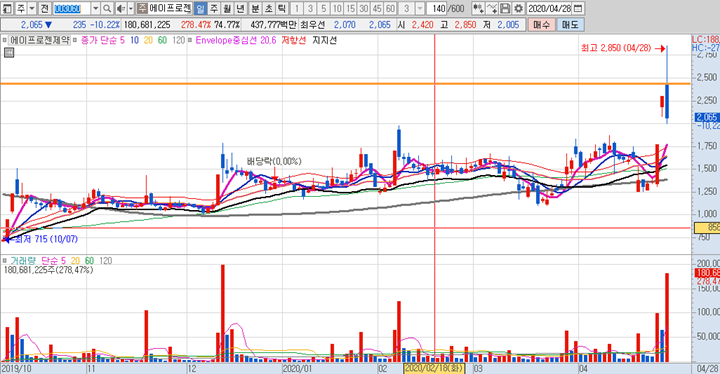Toggle the small square before 거래량

(x=5, y=261)
